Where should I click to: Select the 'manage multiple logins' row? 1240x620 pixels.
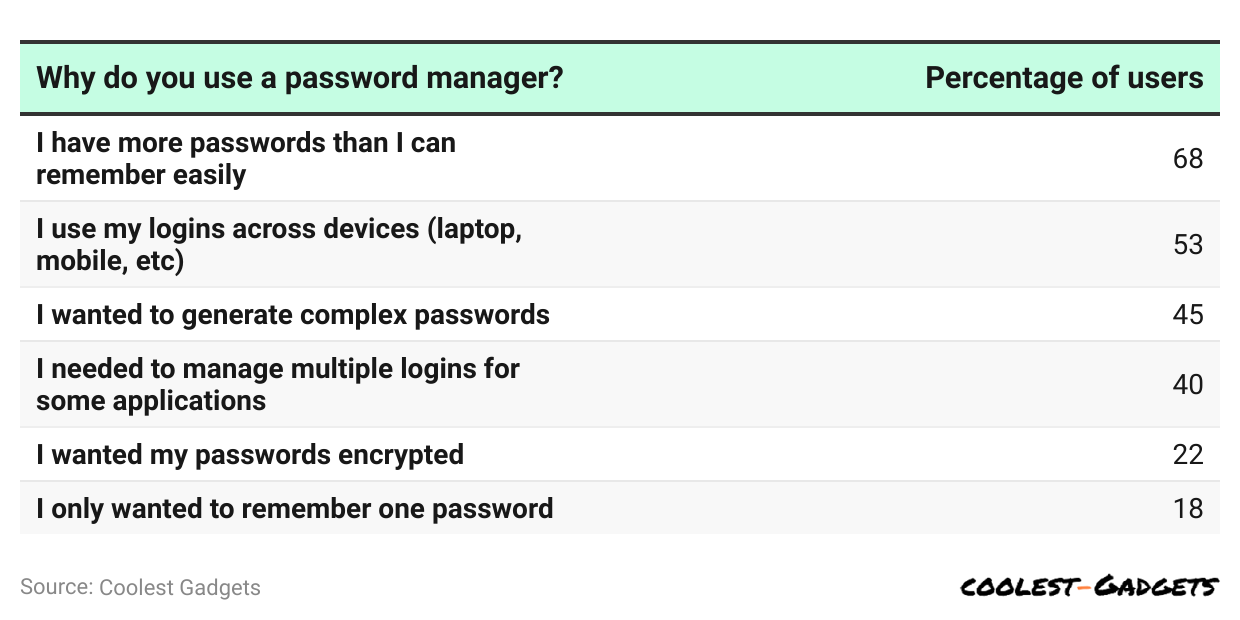point(620,384)
